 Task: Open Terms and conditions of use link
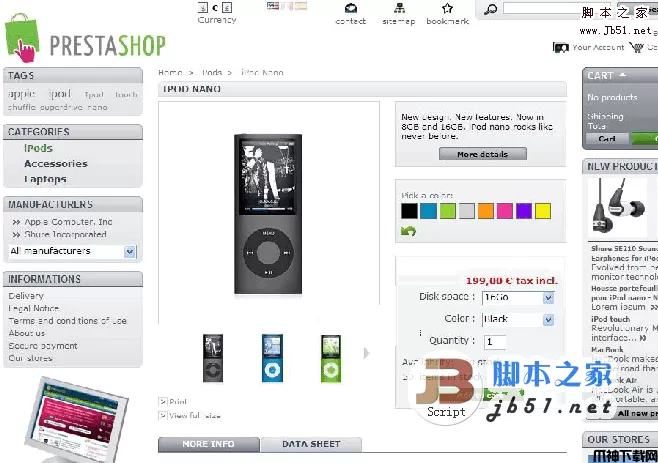coord(68,321)
